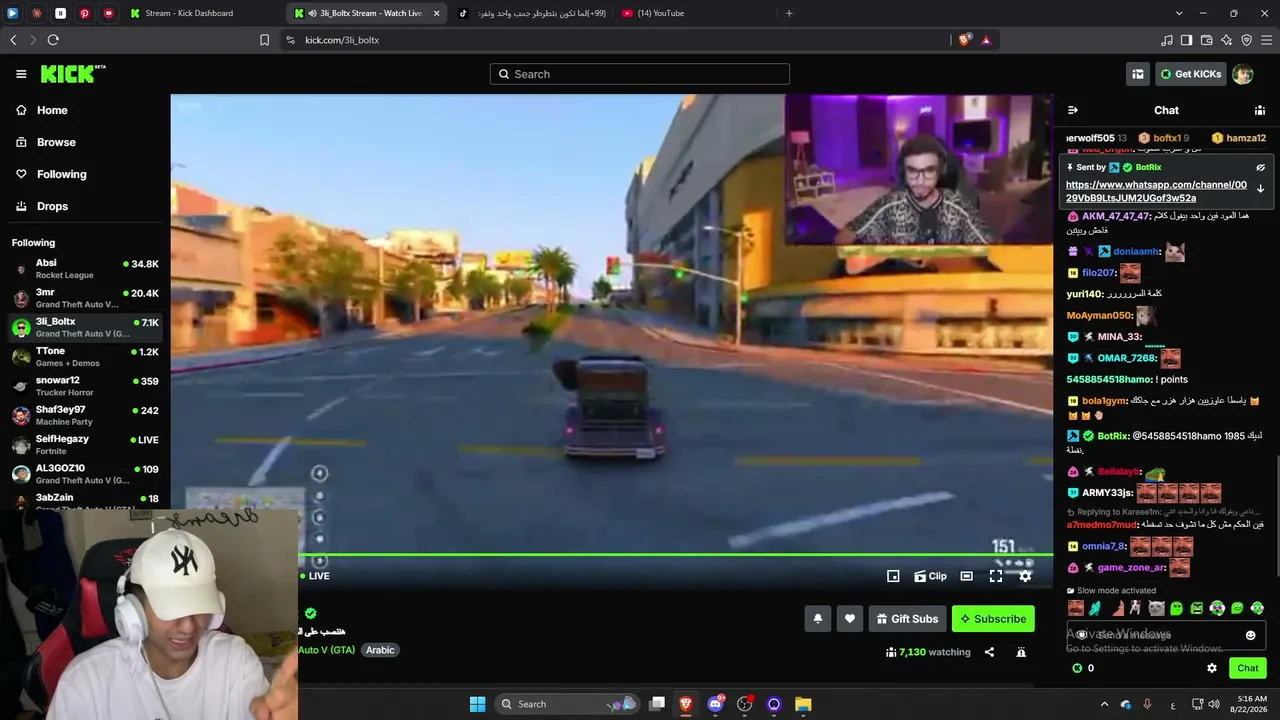Click the Get KICKs button

(1190, 74)
